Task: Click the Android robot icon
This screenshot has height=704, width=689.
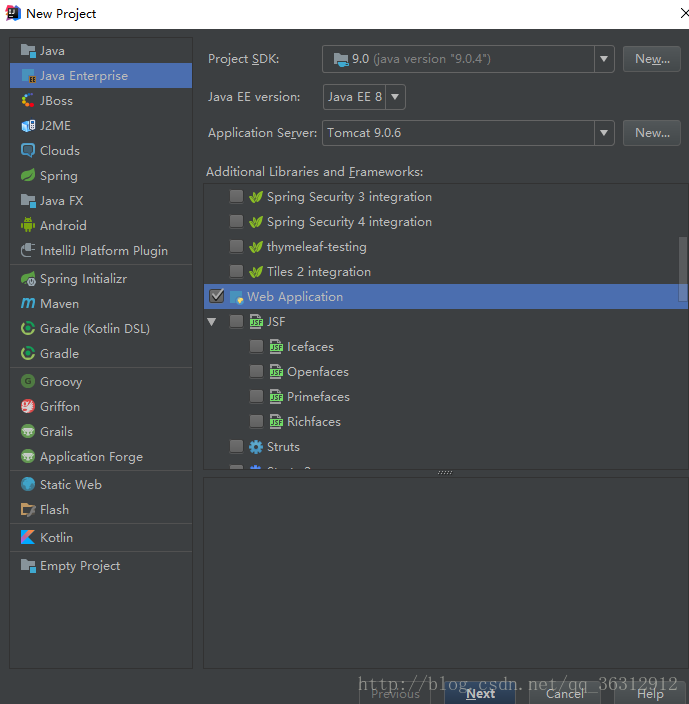Action: [28, 225]
